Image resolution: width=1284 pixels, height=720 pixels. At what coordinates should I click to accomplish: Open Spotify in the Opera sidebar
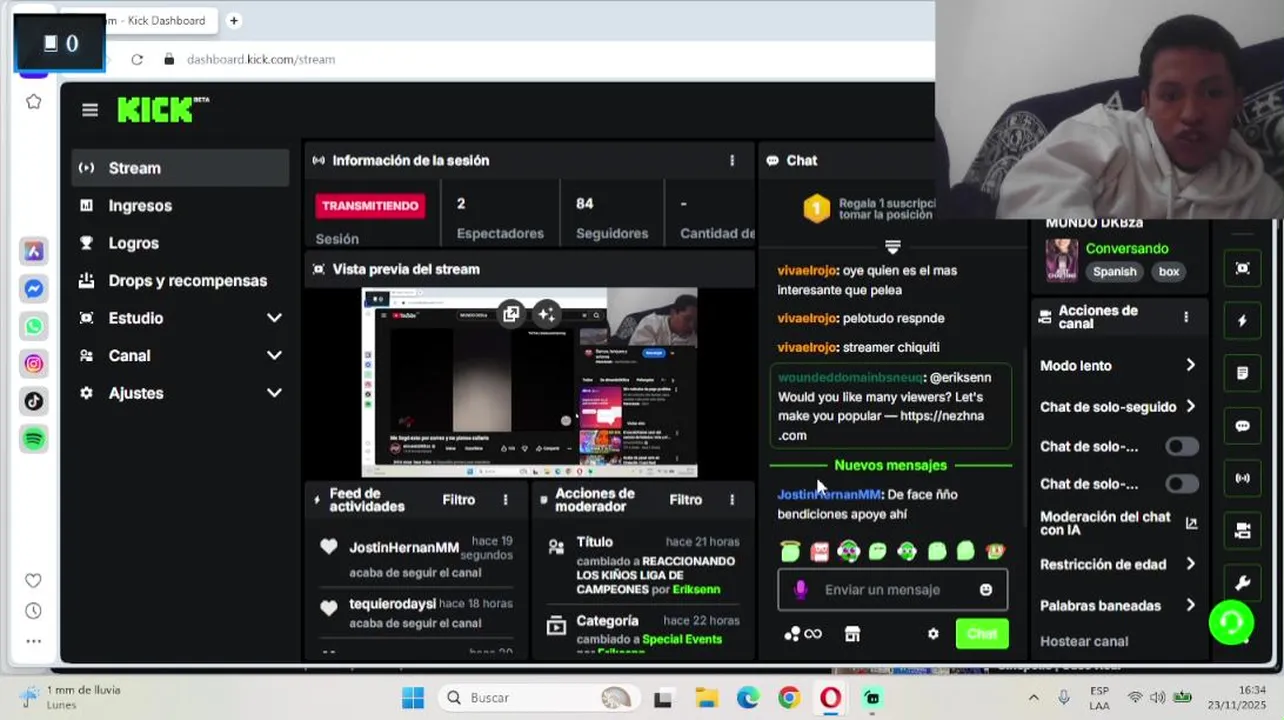(x=34, y=439)
